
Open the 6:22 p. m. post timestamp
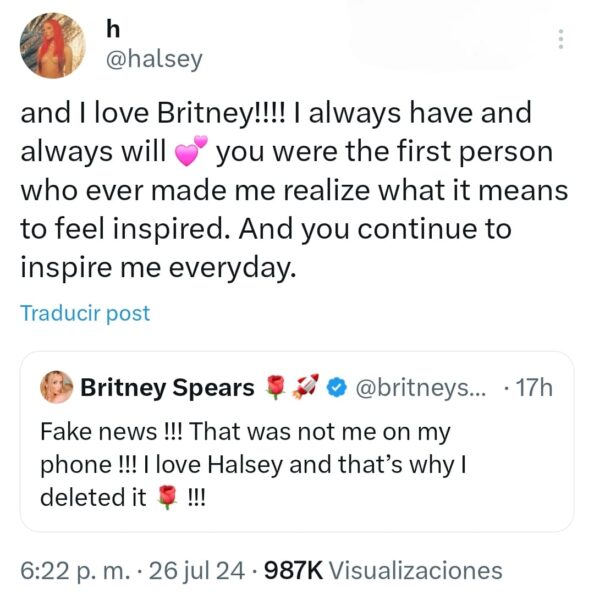point(75,571)
